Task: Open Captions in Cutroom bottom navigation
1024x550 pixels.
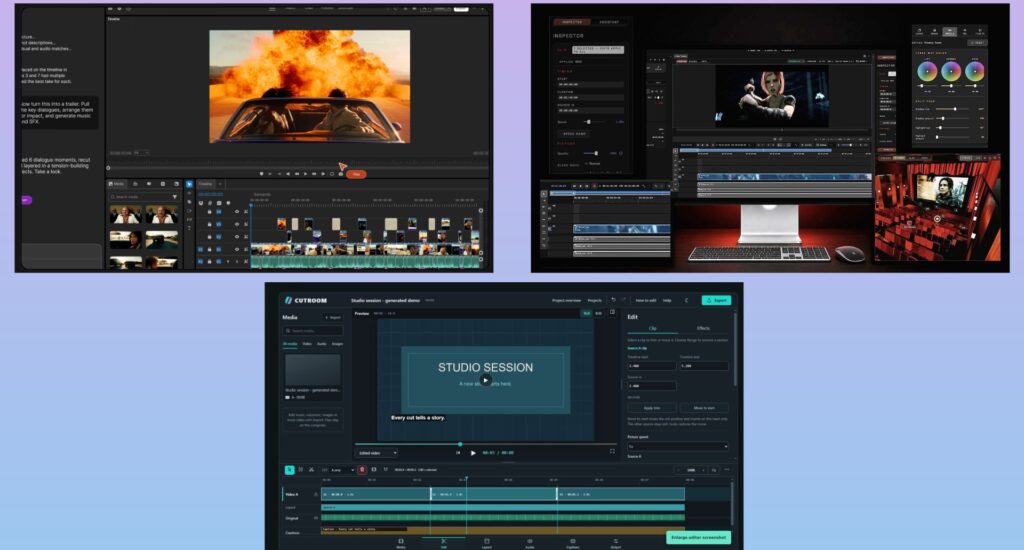Action: pos(573,543)
